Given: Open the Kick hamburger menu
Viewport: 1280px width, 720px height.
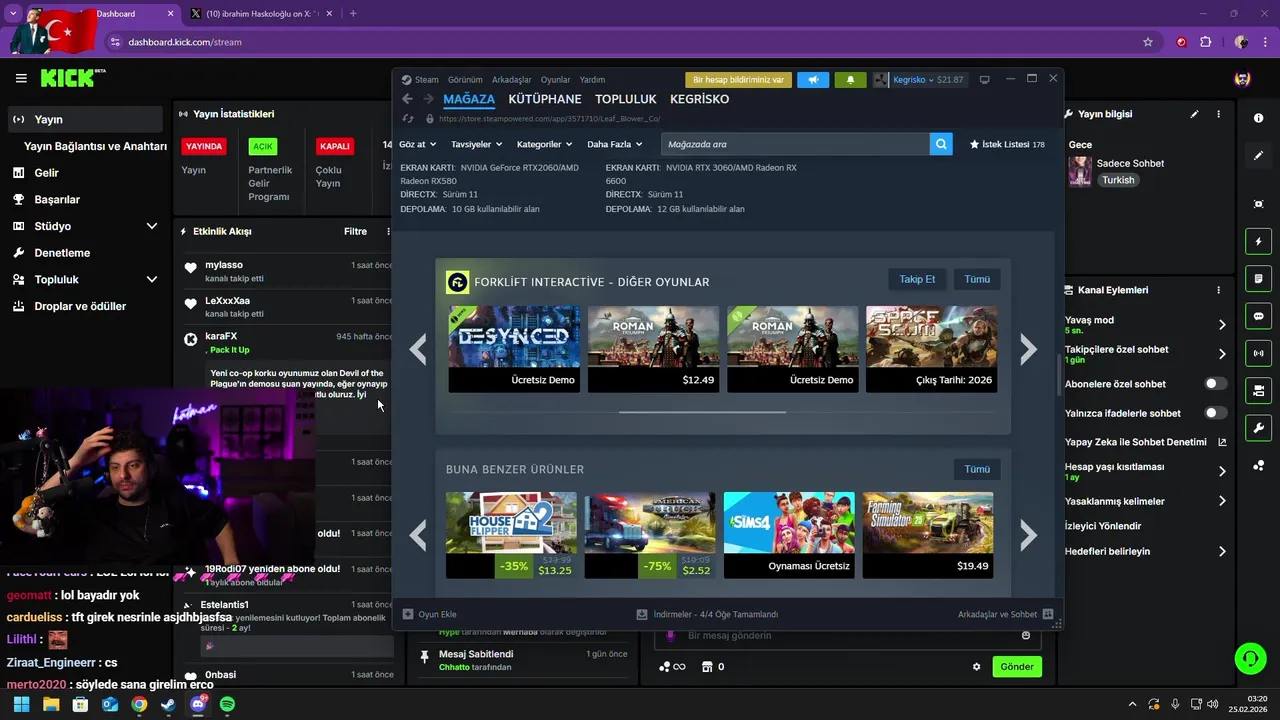Looking at the screenshot, I should (x=21, y=78).
